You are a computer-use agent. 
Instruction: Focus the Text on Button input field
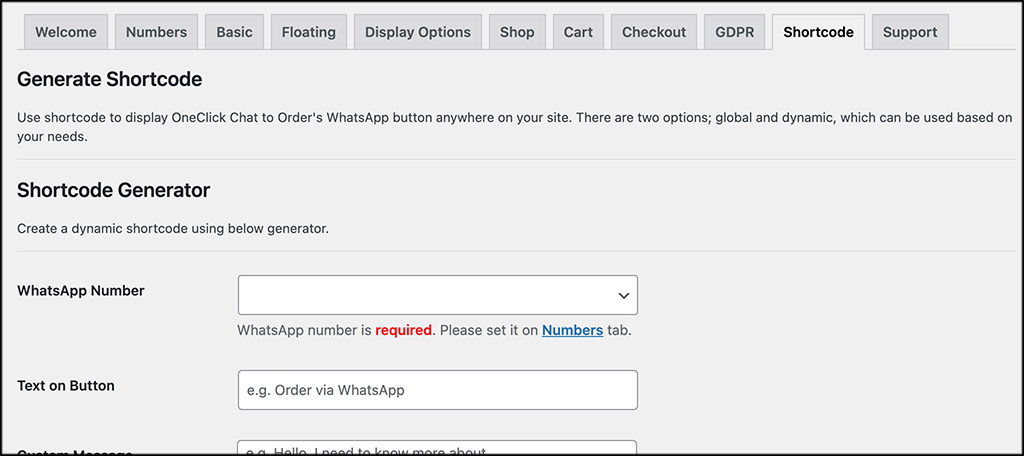[438, 390]
